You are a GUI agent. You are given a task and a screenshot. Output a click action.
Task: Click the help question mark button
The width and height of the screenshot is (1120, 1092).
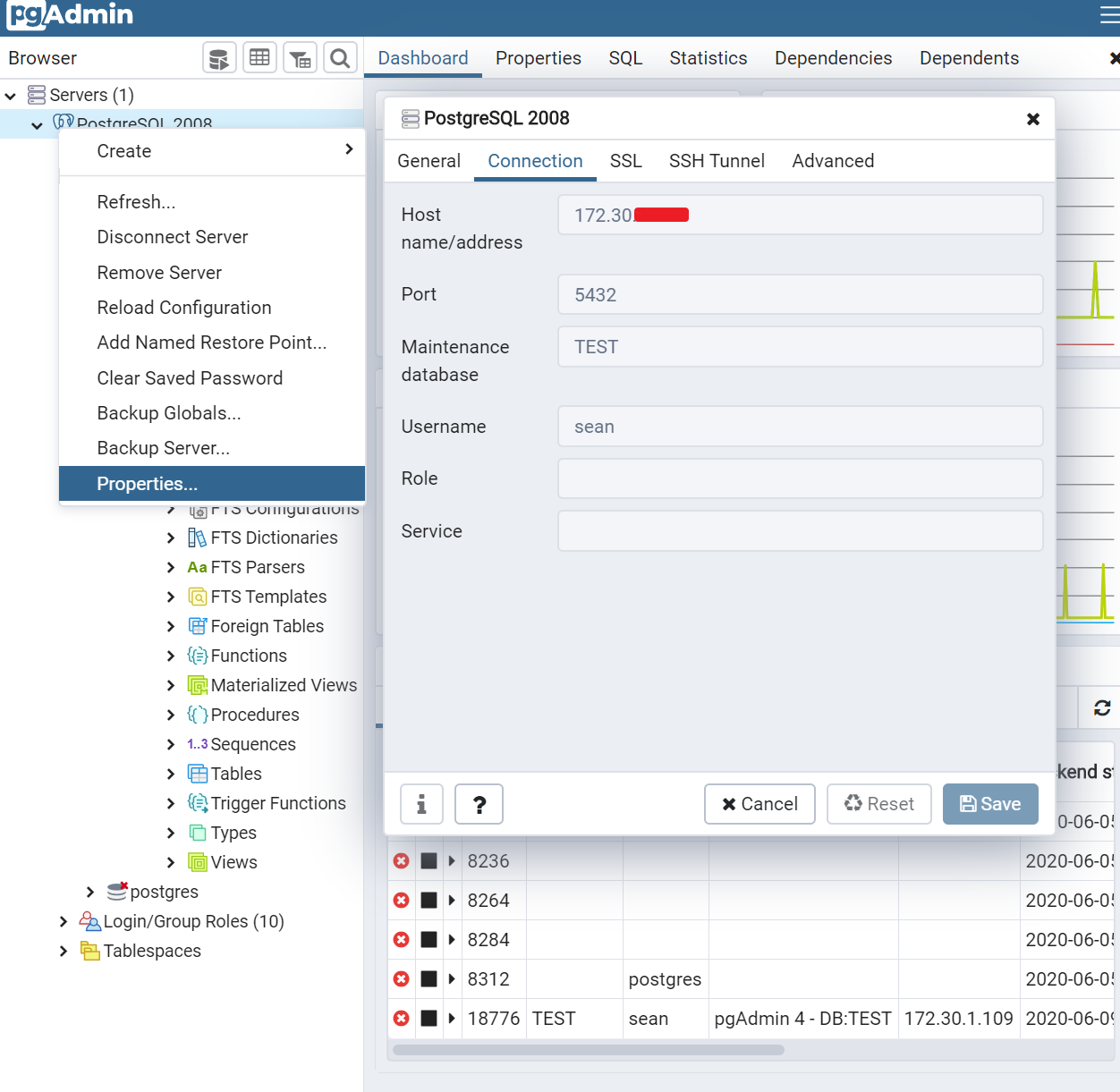click(x=479, y=804)
